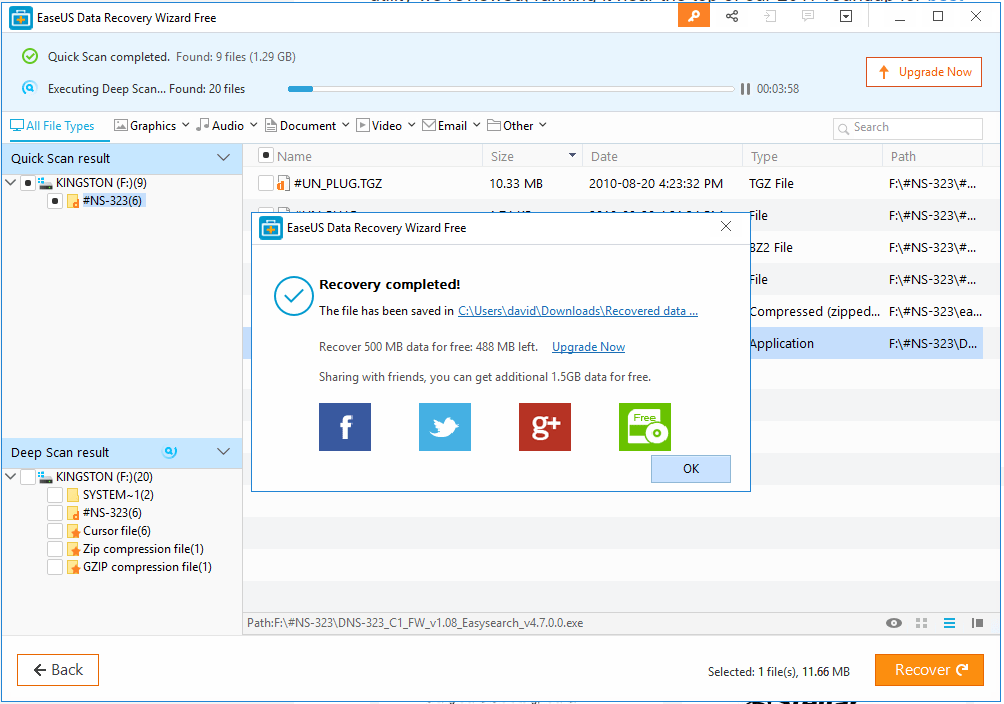Viewport: 1004px width, 704px height.
Task: Check the Zip compression file(1) checkbox
Action: point(55,549)
